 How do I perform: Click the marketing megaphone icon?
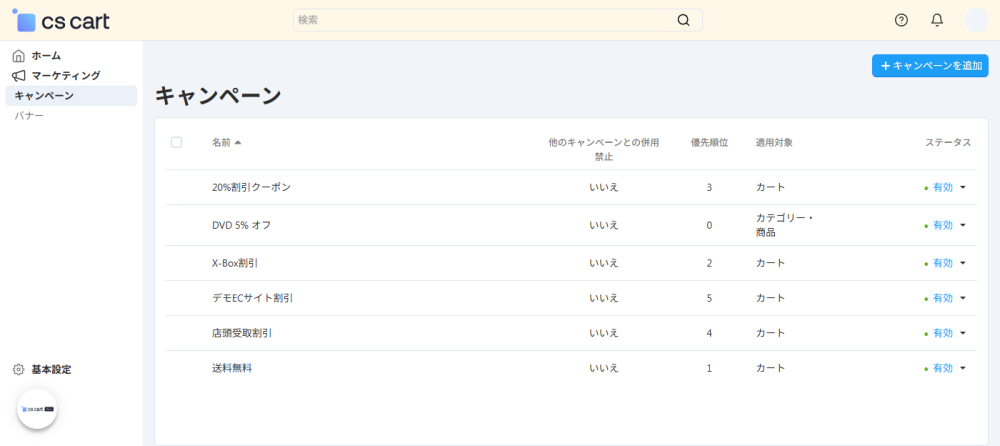pos(19,76)
